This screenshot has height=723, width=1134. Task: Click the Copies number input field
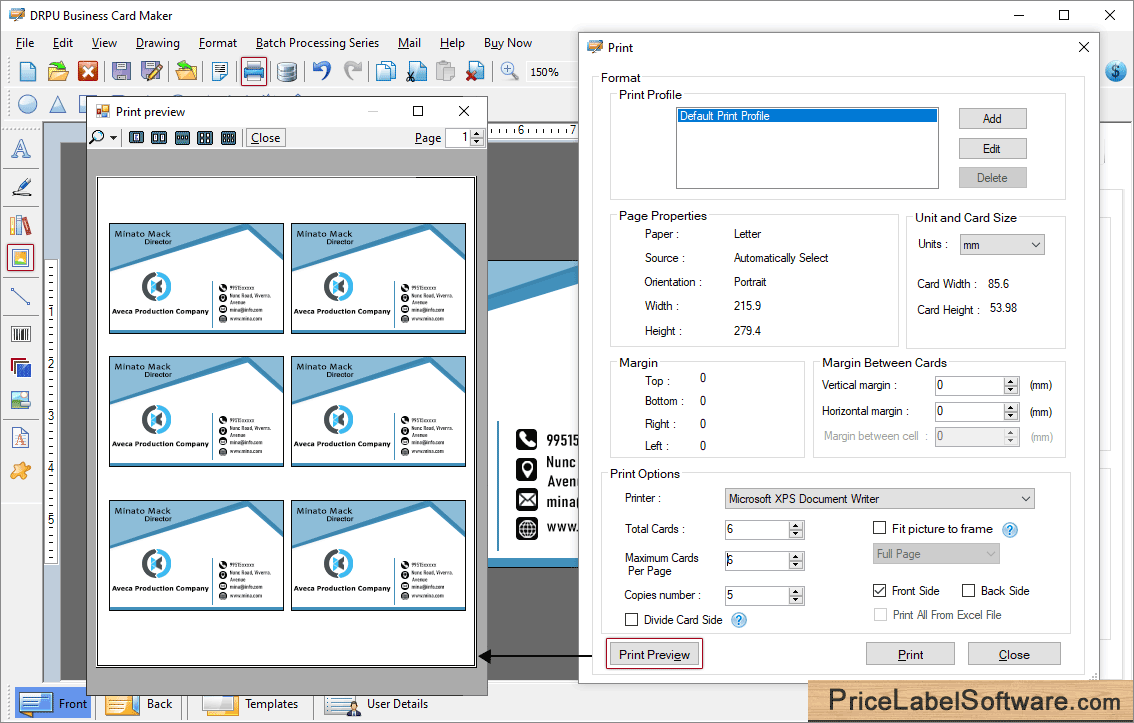point(757,595)
